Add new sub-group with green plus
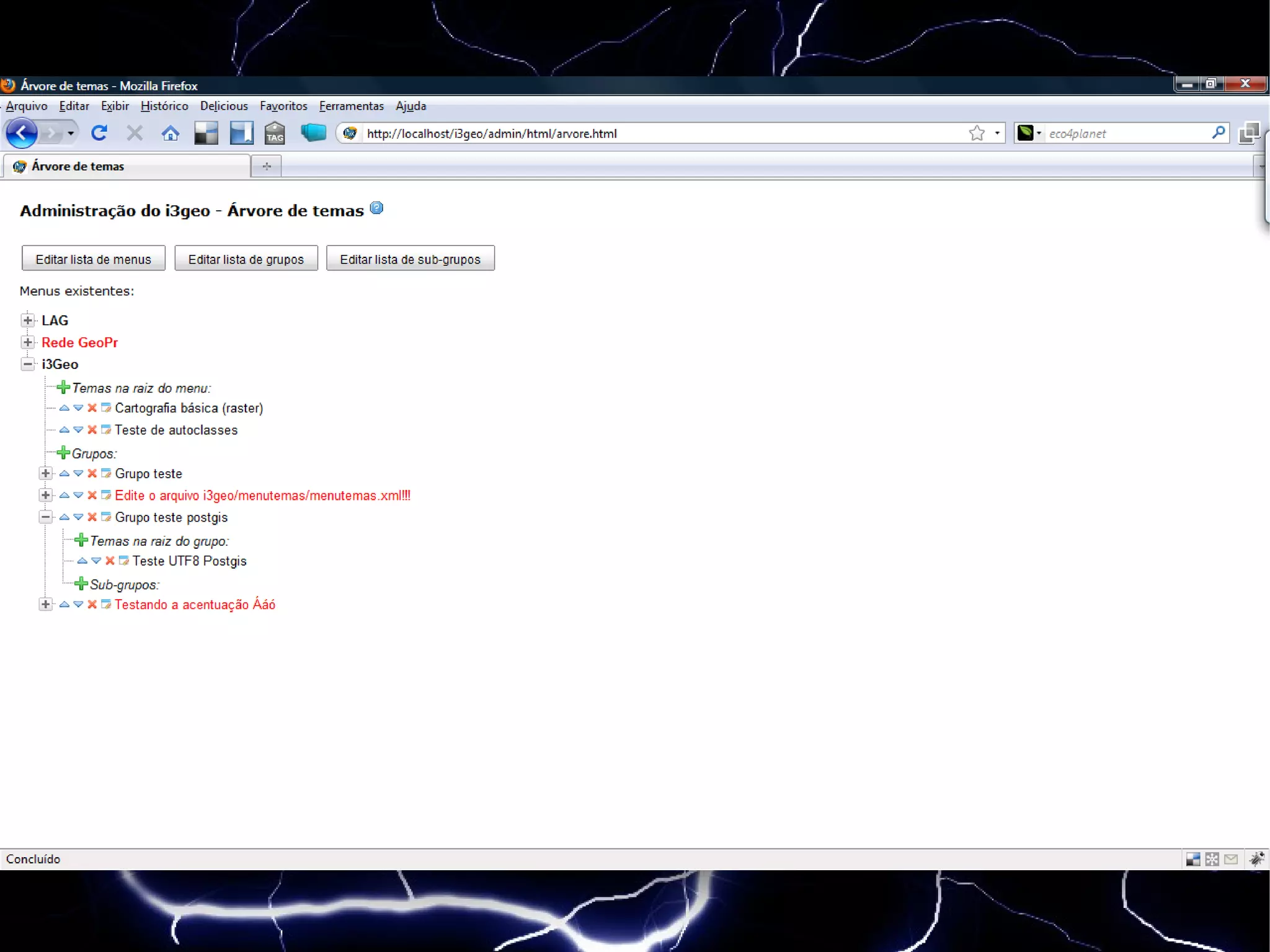 (x=81, y=584)
